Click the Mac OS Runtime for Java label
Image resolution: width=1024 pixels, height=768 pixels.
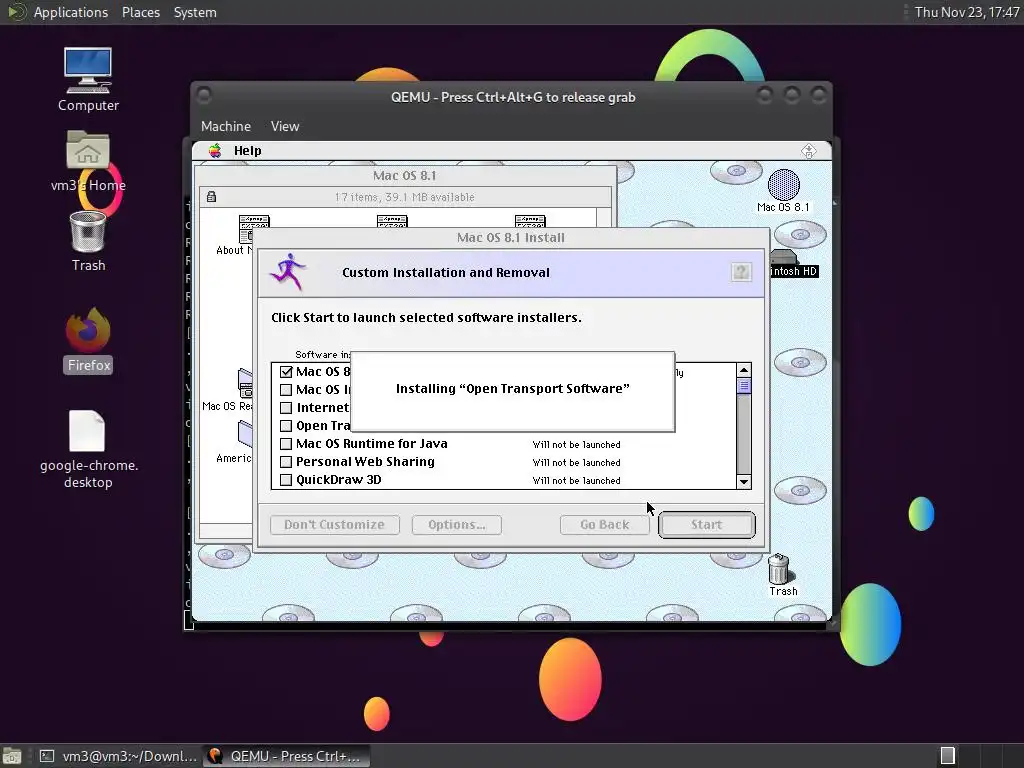(372, 443)
